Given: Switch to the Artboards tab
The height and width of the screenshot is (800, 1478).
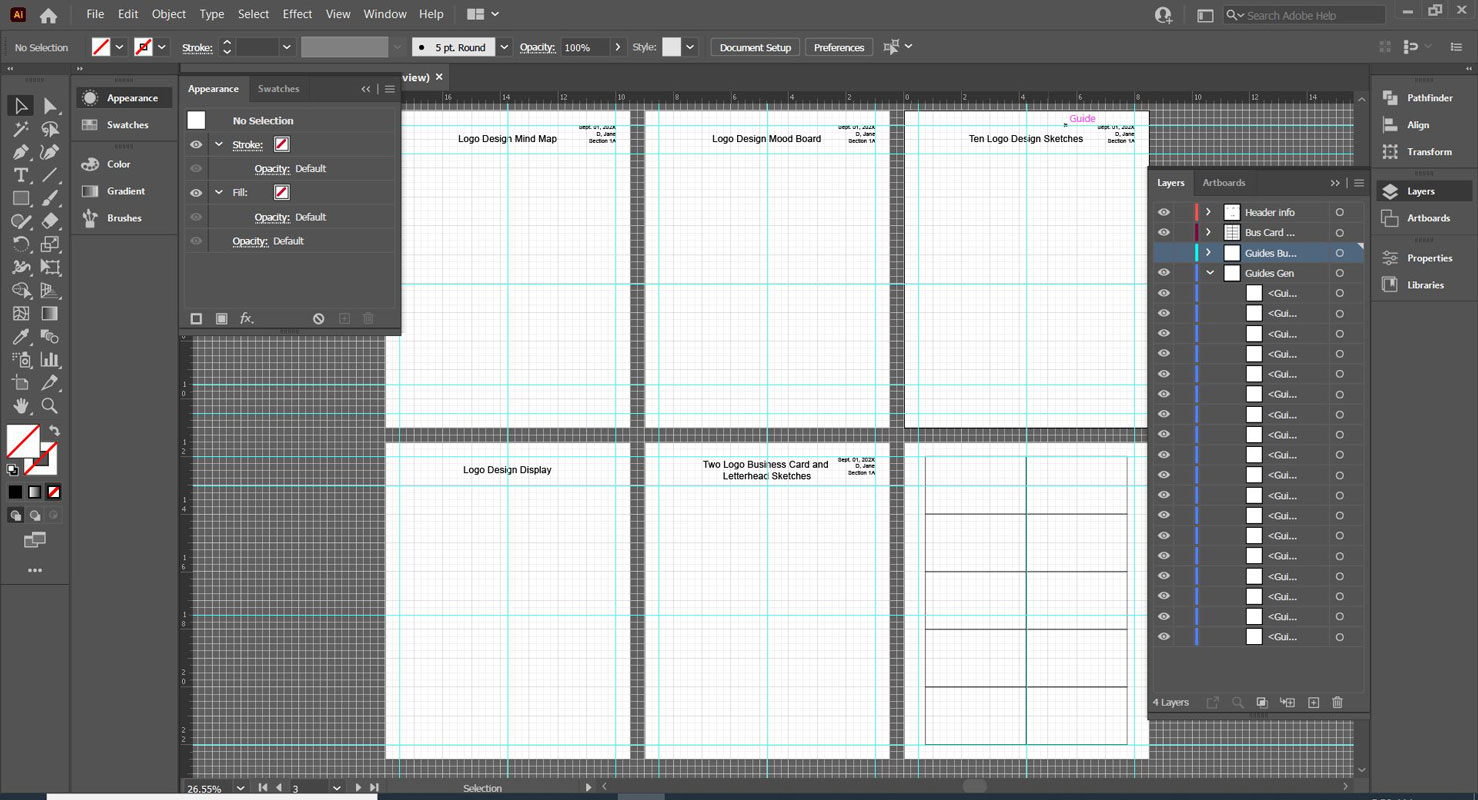Looking at the screenshot, I should (x=1223, y=183).
